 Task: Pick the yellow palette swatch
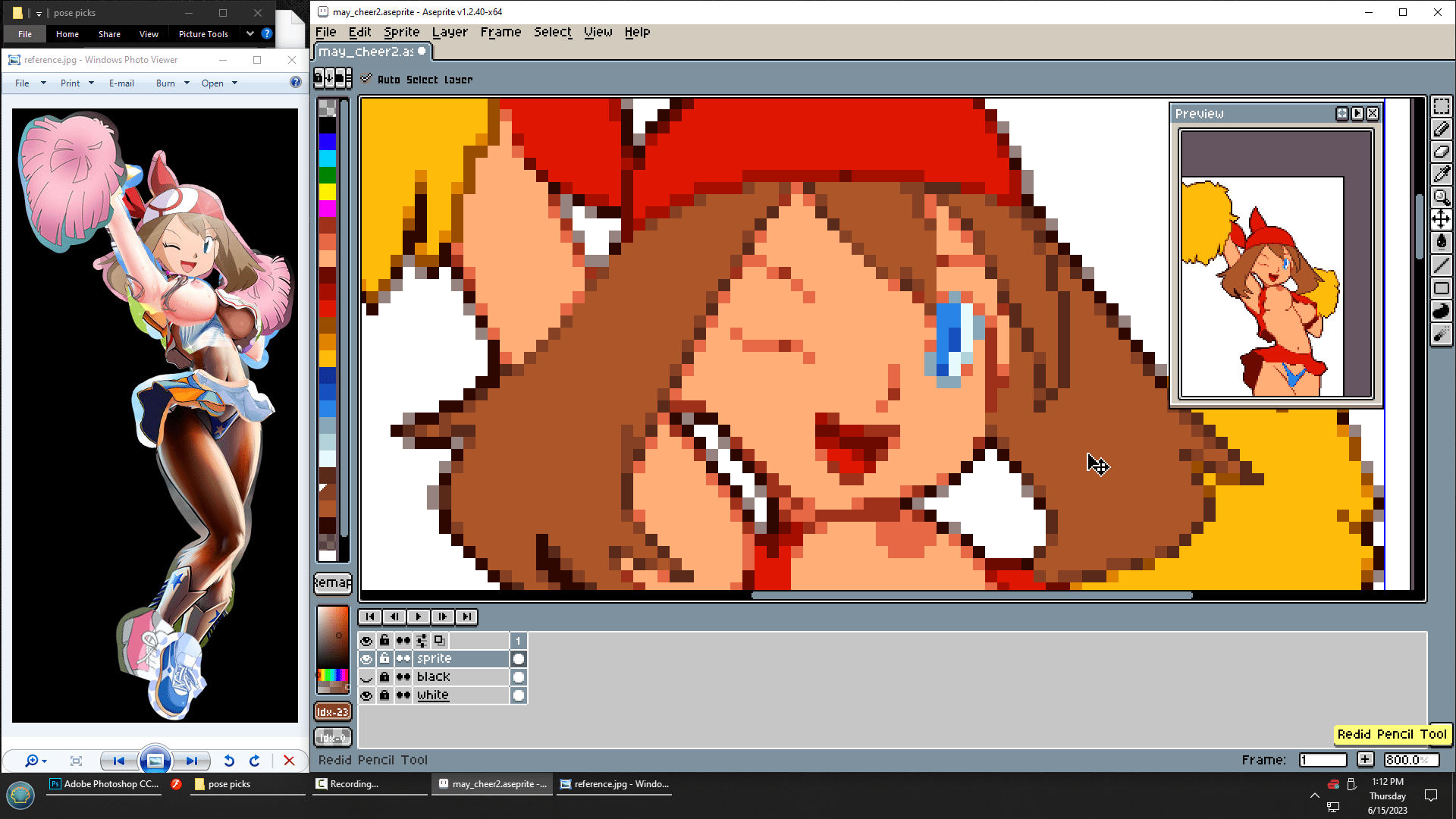(328, 191)
